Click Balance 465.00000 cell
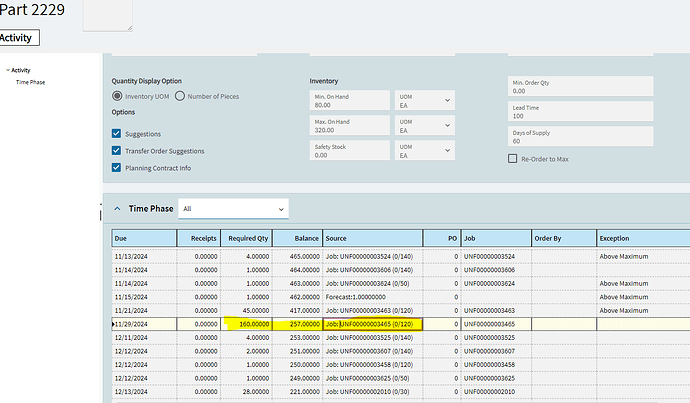 [297, 256]
